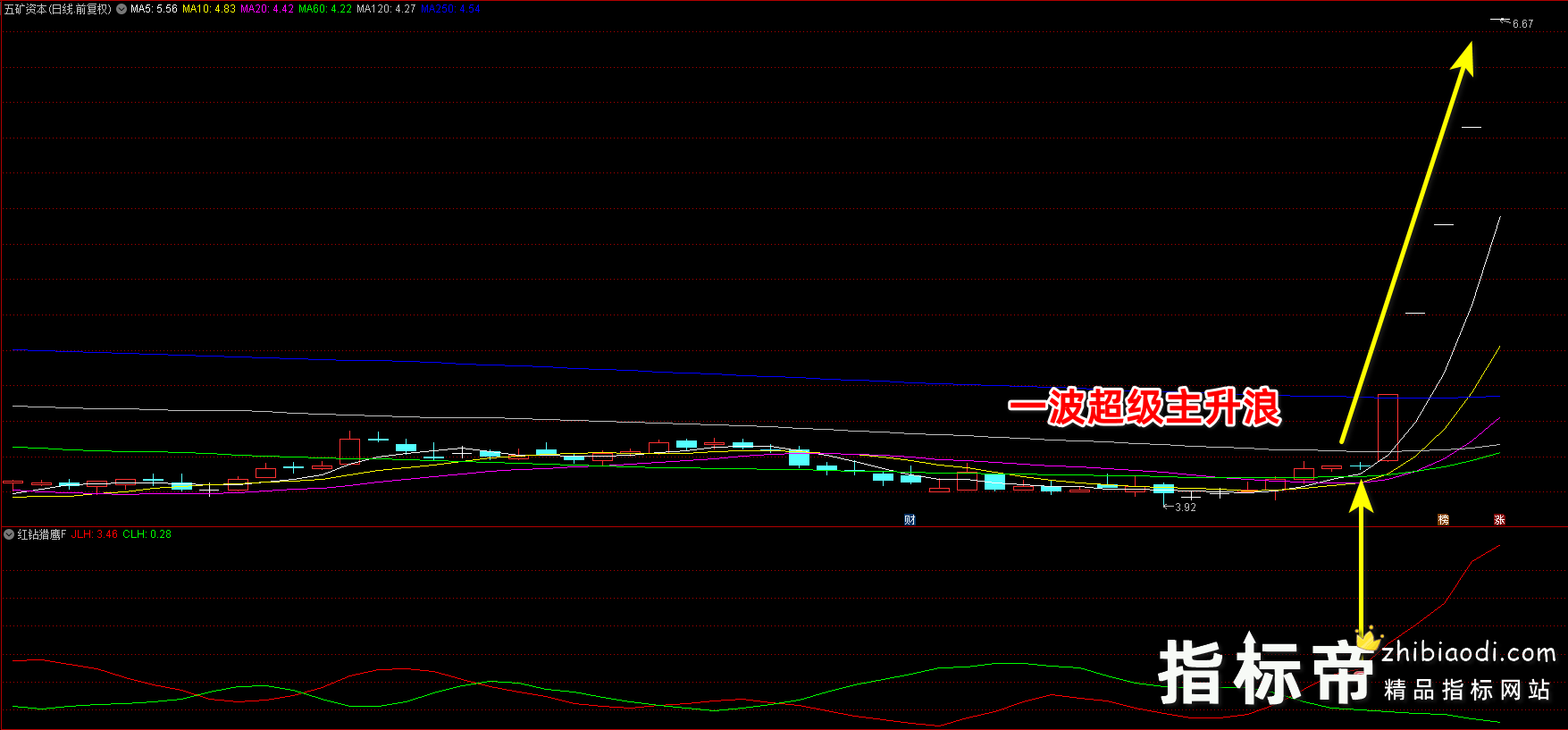Select the green MA60: 4.22 label

[325, 9]
